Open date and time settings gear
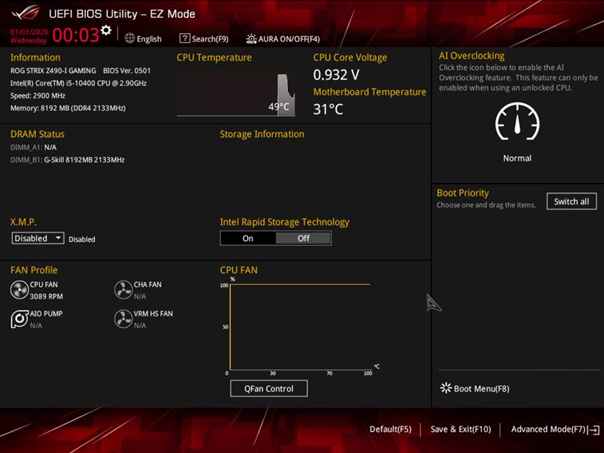Screen dimensions: 604x453 tap(106, 30)
